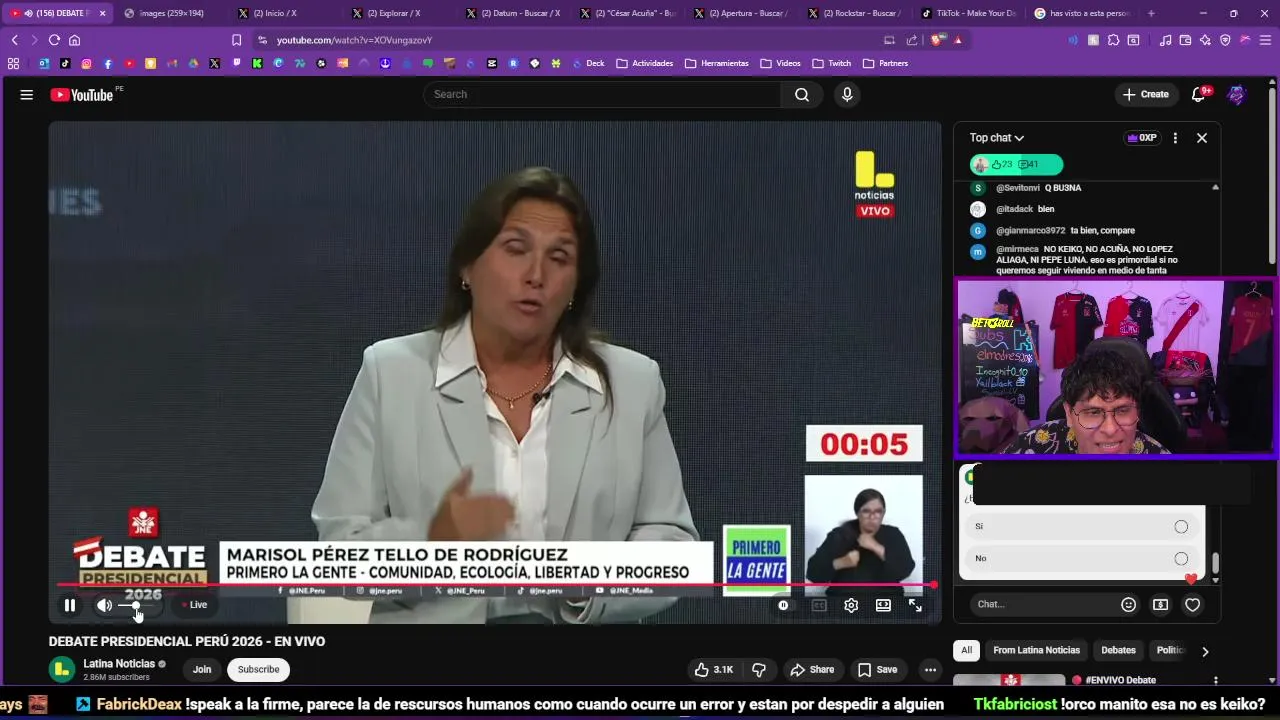
Task: Jump to Live in the player
Action: 195,605
